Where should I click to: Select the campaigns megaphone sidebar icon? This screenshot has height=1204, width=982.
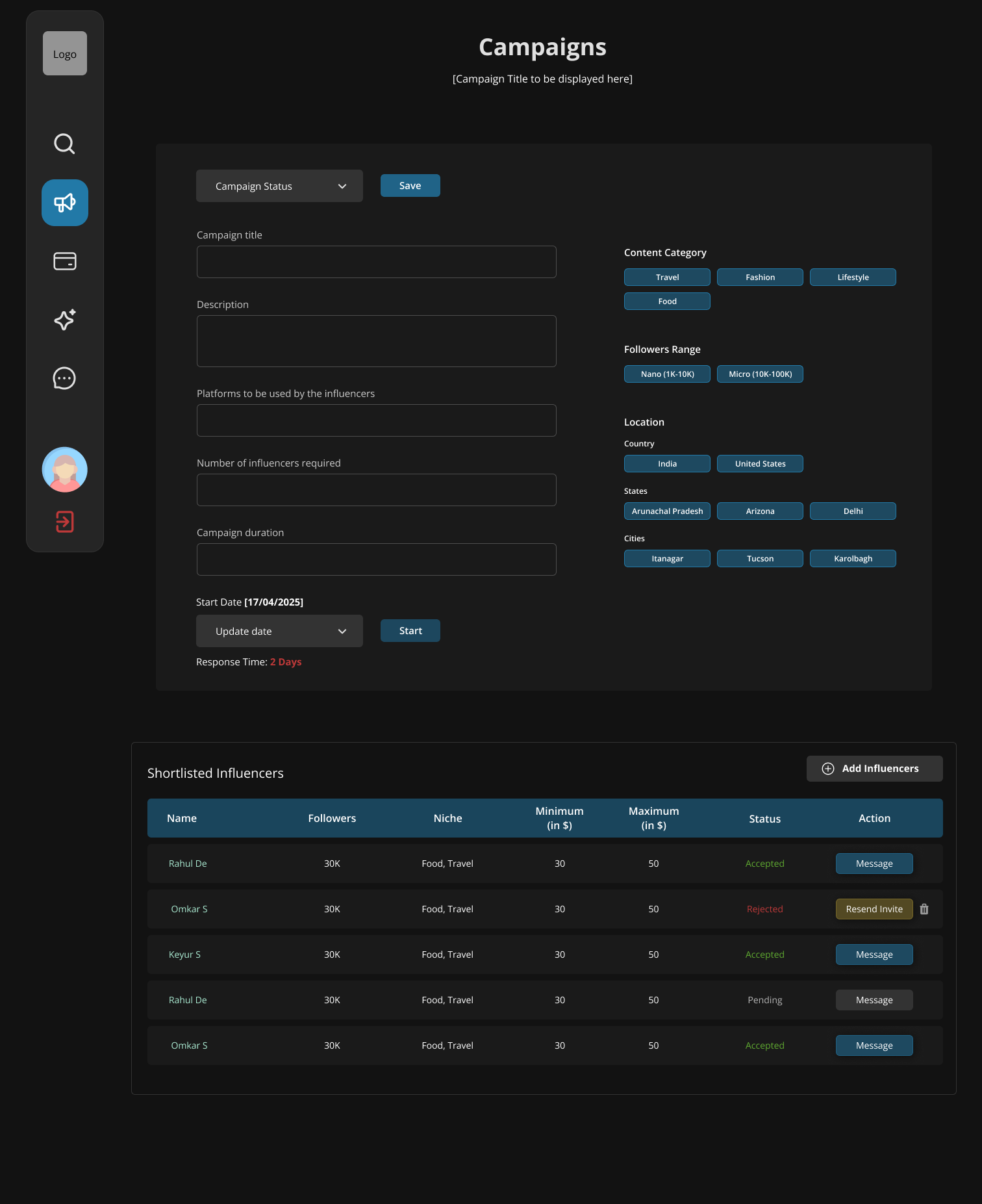(65, 203)
